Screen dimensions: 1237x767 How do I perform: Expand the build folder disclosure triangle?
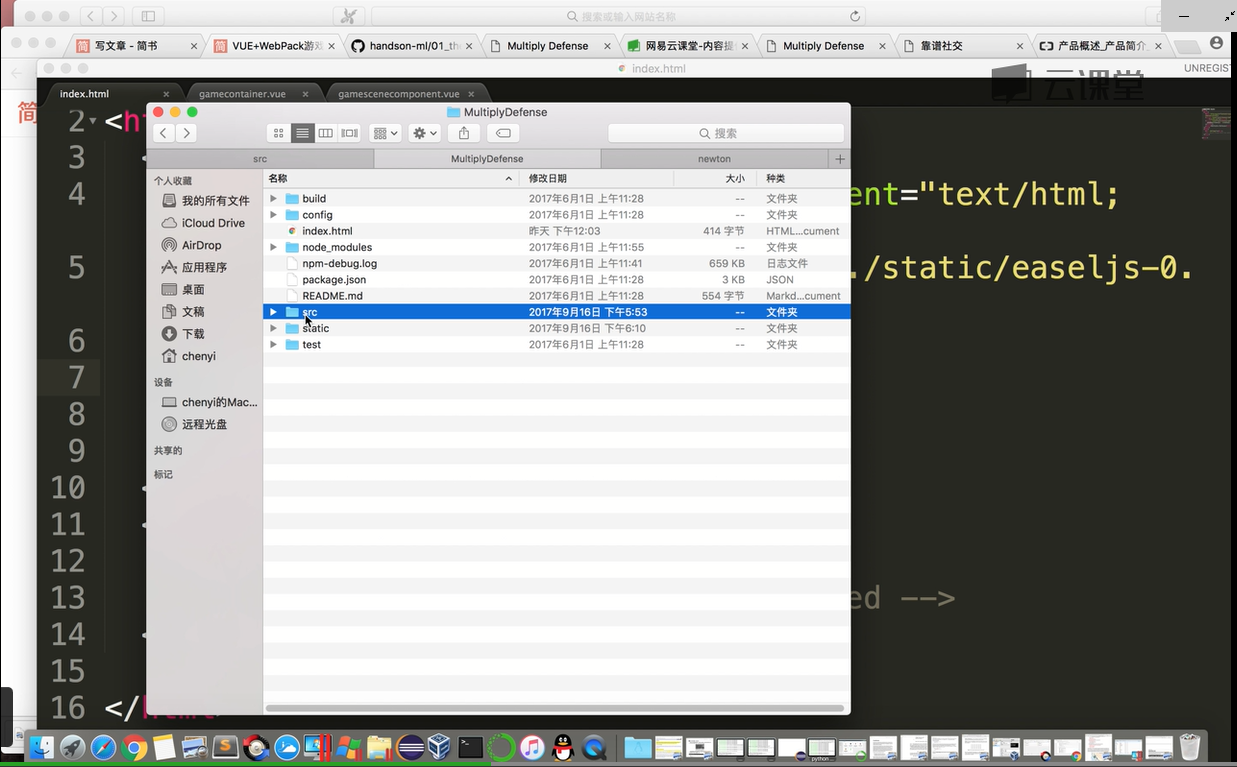pyautogui.click(x=273, y=198)
